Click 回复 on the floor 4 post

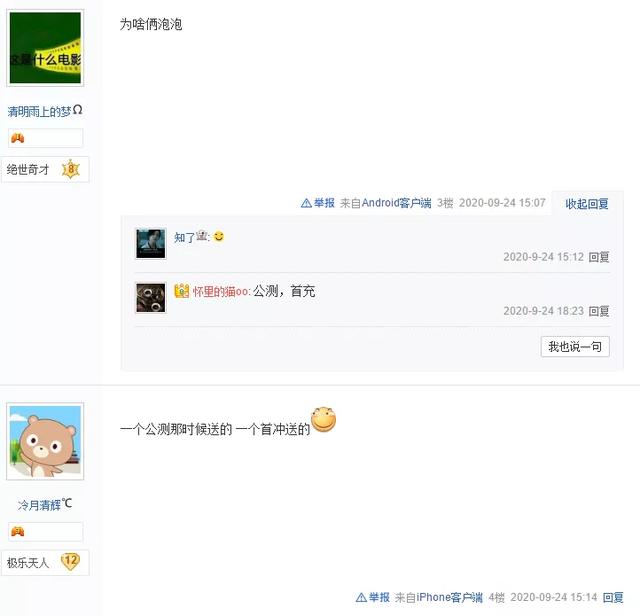coord(613,598)
